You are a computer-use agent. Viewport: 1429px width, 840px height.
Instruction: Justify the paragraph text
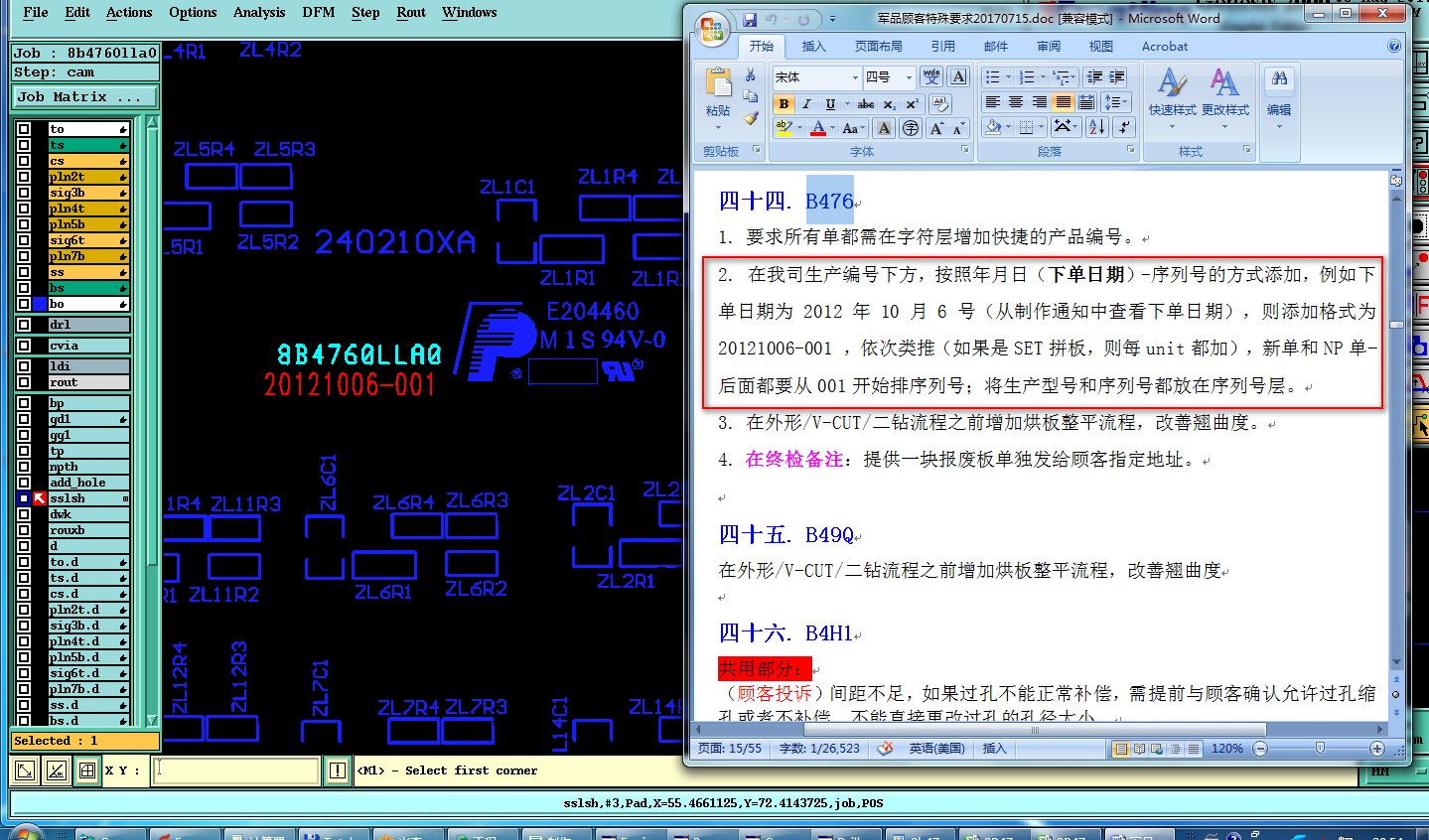pos(1063,102)
